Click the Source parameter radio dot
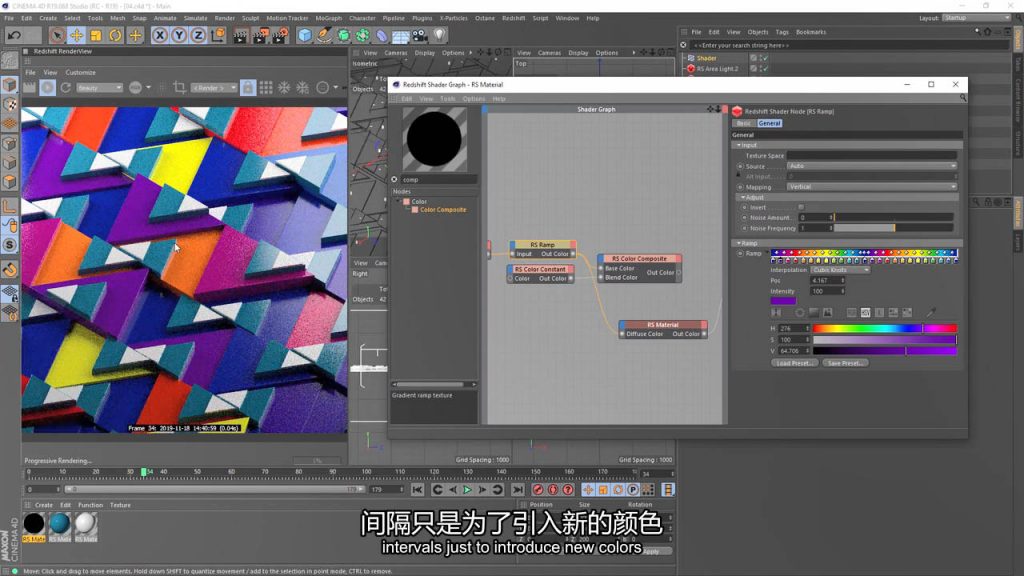This screenshot has width=1024, height=576. (x=741, y=167)
